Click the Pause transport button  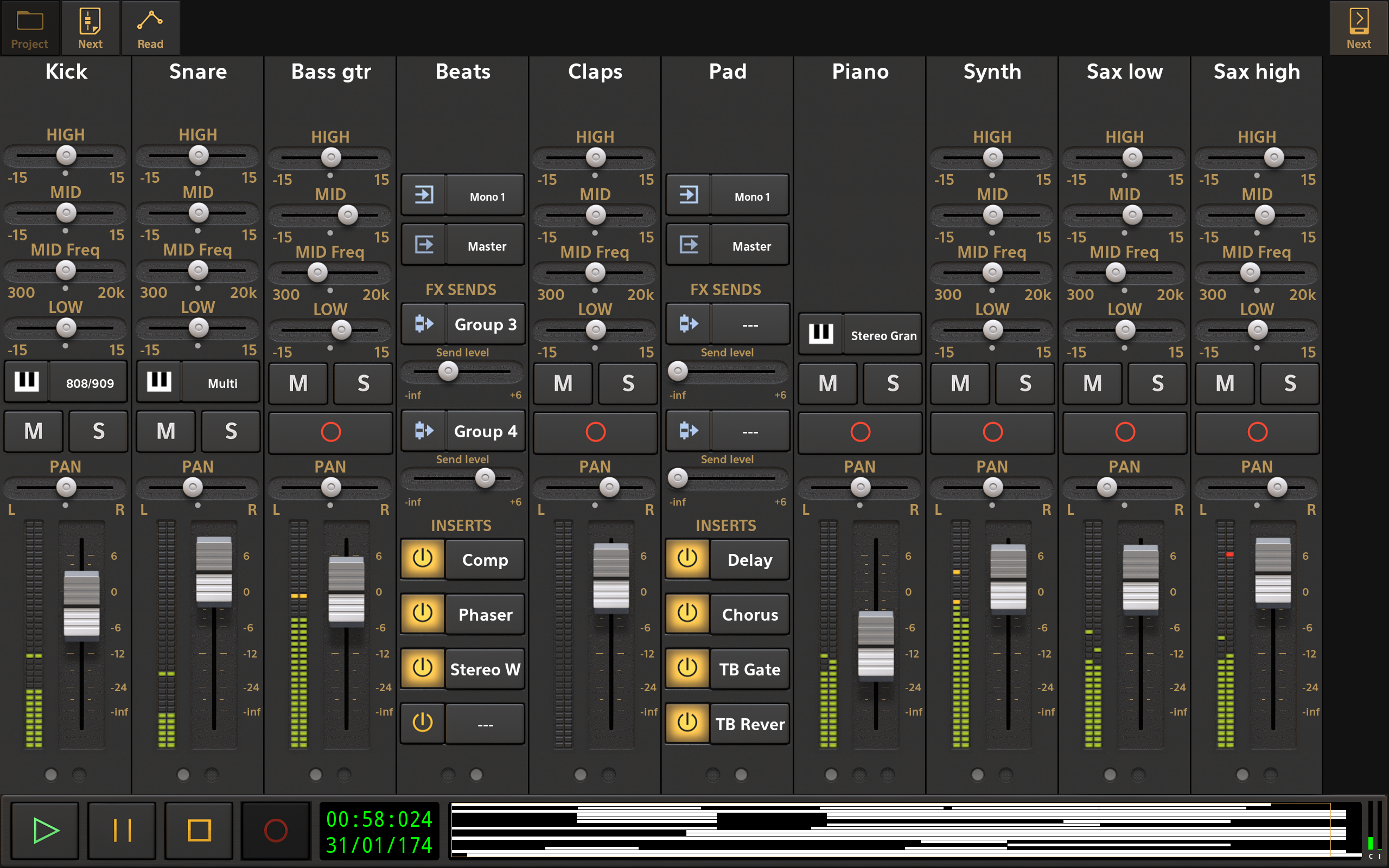tap(122, 830)
